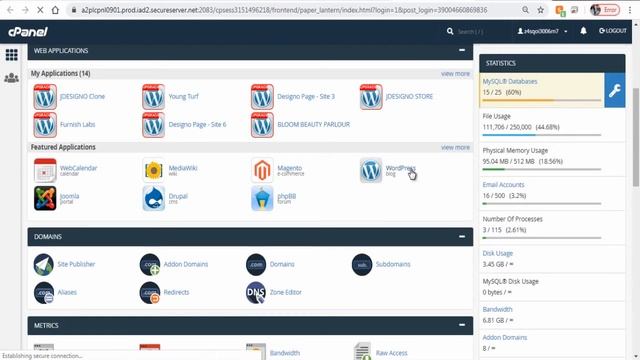The image size is (640, 360).
Task: Open the Magento e-commerce icon
Action: 262,170
